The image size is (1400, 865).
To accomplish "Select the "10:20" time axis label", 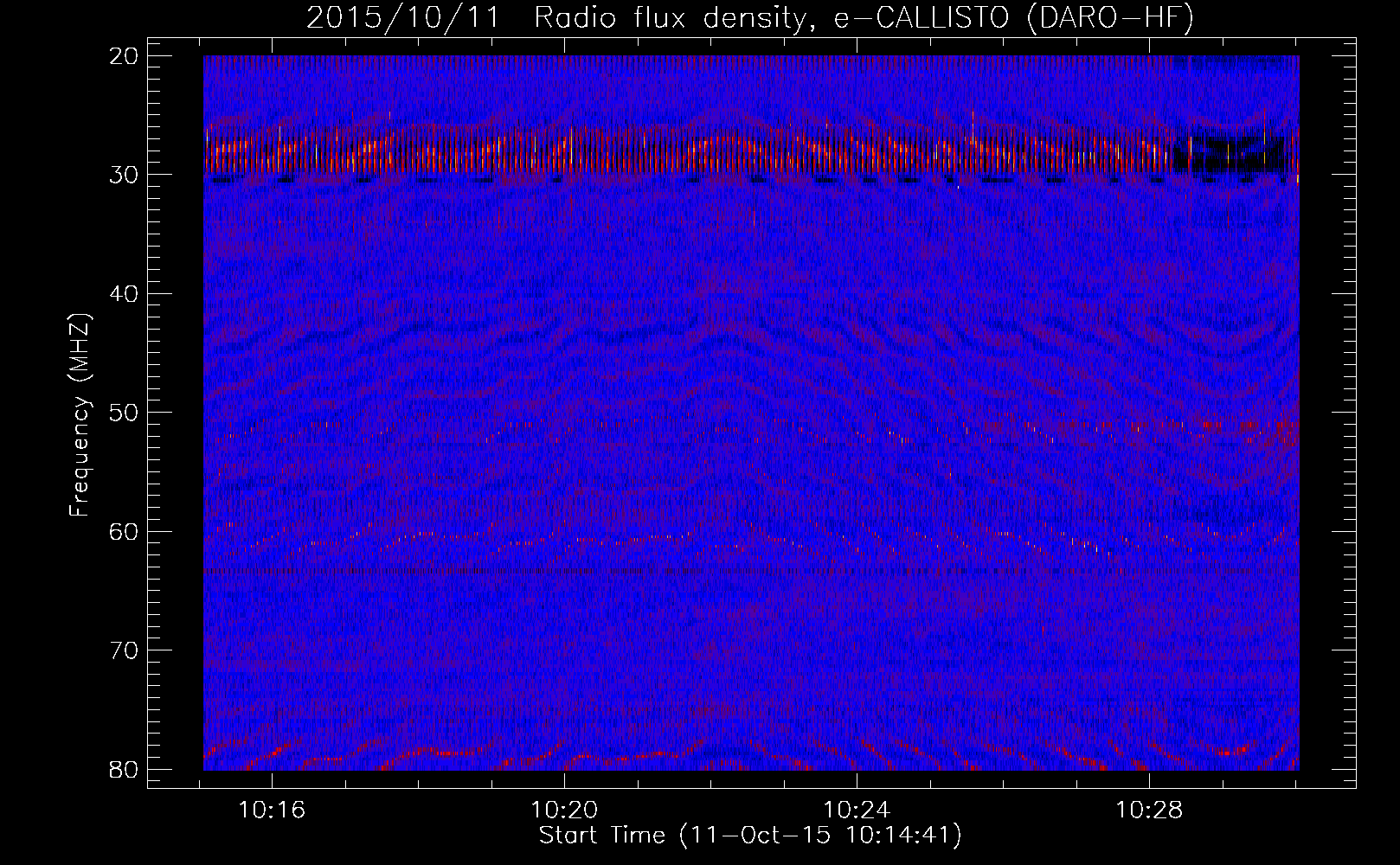I will pos(564,811).
